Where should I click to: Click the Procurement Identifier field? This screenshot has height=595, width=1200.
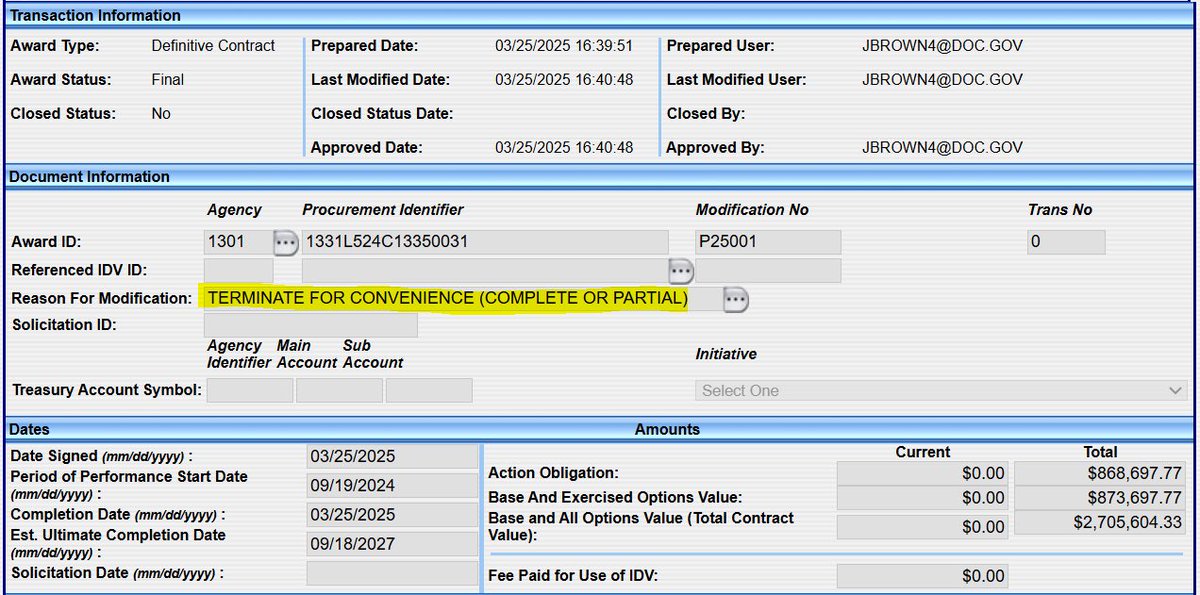coord(485,242)
